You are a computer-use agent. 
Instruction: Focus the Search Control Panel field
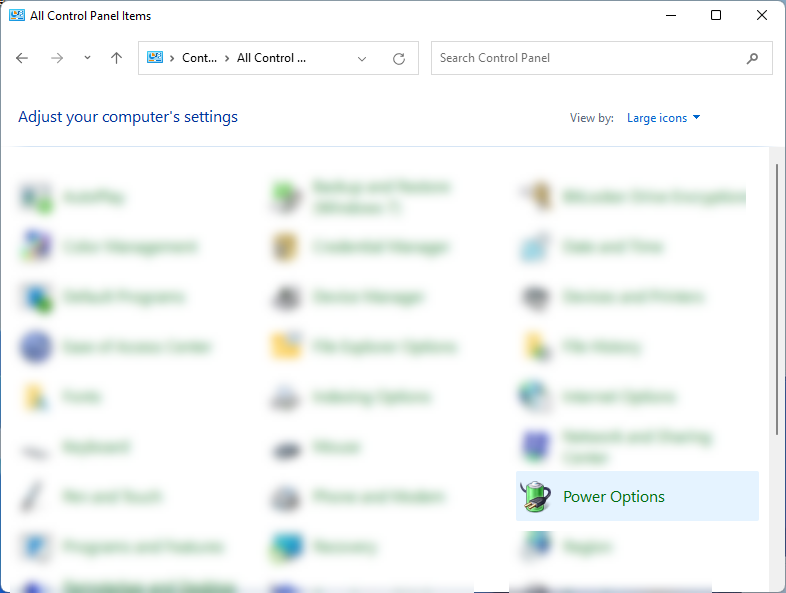(x=602, y=58)
